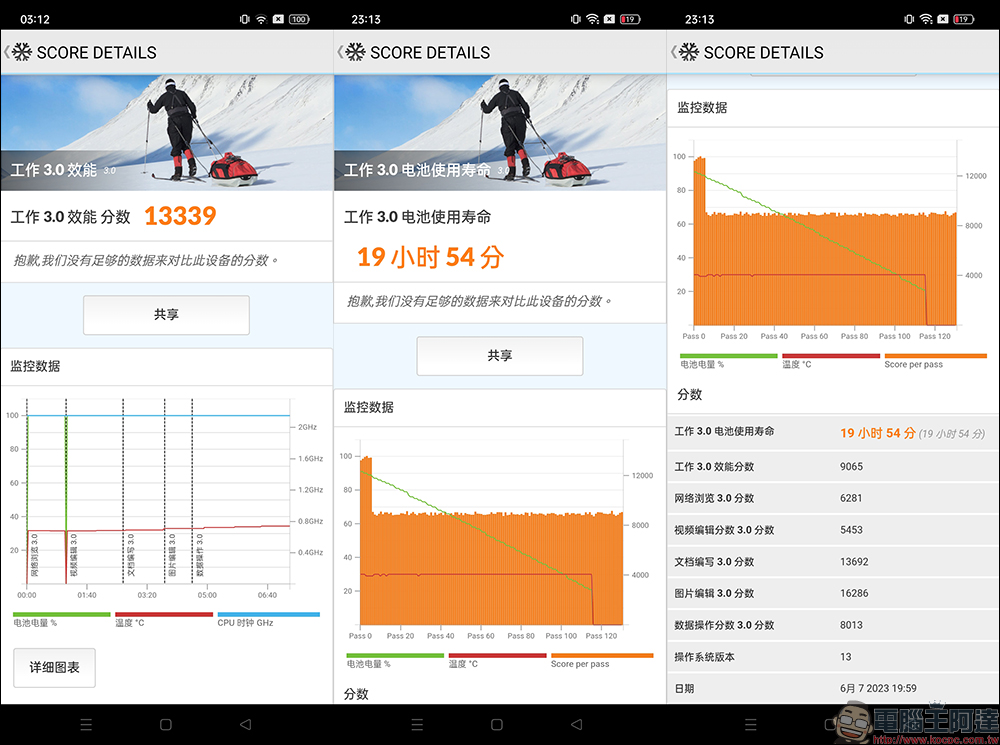Tap the 网络浏览 3.0 分数 row showing 6281
The width and height of the screenshot is (1000, 745).
point(833,498)
